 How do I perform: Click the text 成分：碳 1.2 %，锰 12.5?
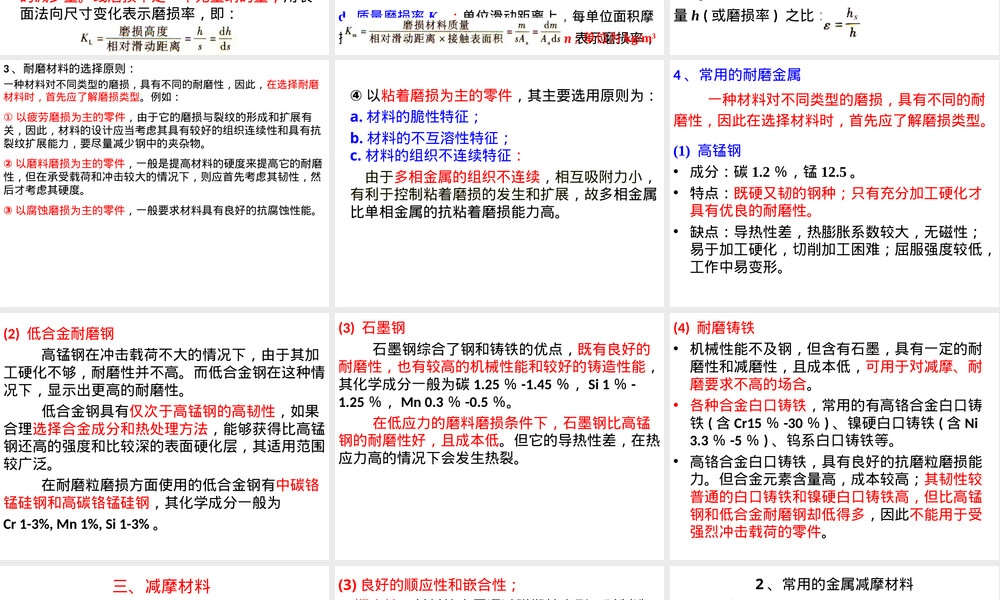pos(773,172)
